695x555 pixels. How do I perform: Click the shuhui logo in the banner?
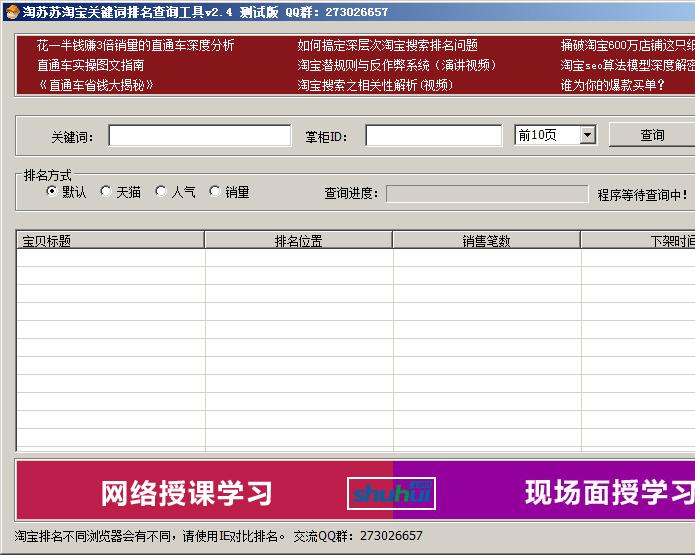tap(391, 493)
